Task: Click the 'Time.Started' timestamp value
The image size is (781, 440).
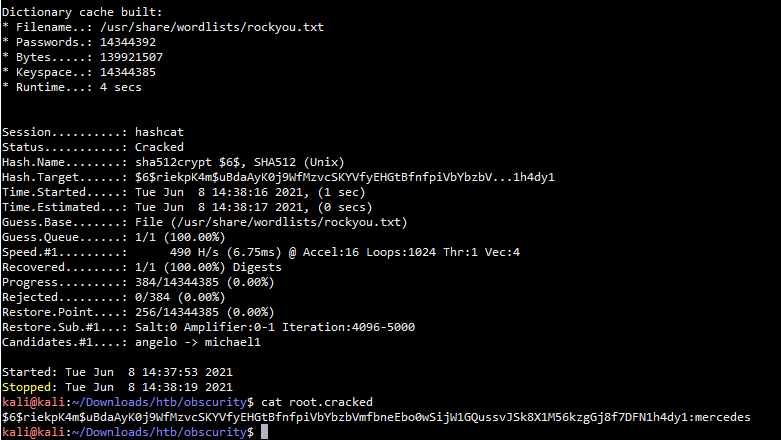Action: coord(250,192)
